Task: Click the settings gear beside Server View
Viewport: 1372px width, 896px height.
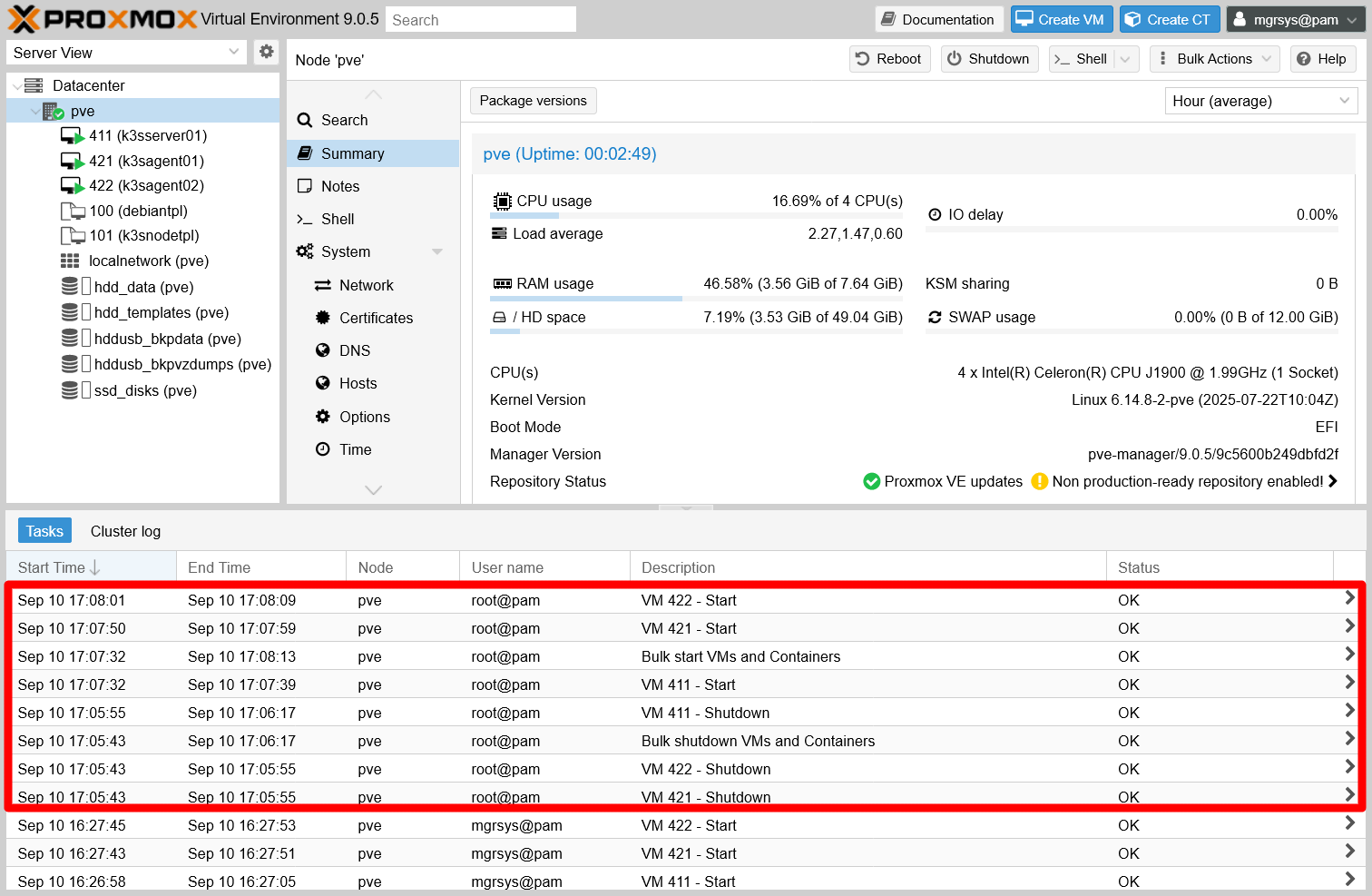Action: pos(266,52)
